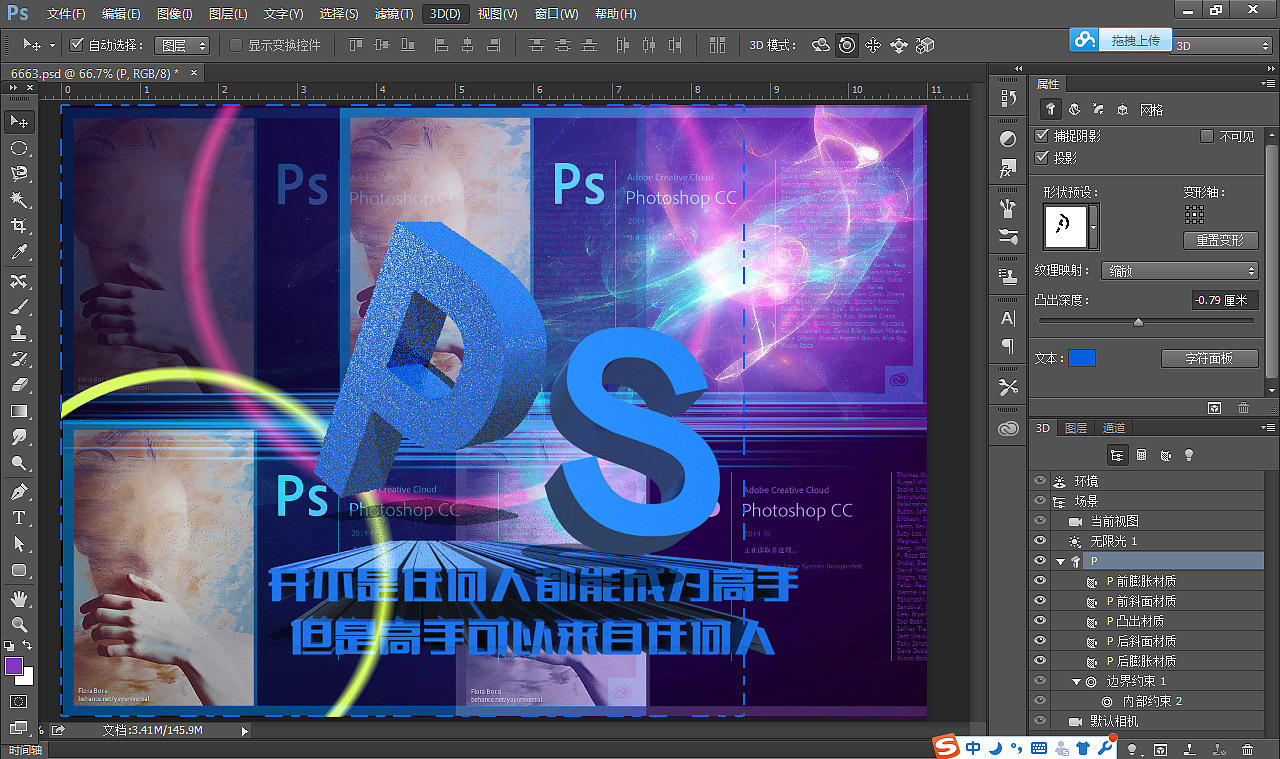
Task: Click the 重置变形 button
Action: (x=1219, y=241)
